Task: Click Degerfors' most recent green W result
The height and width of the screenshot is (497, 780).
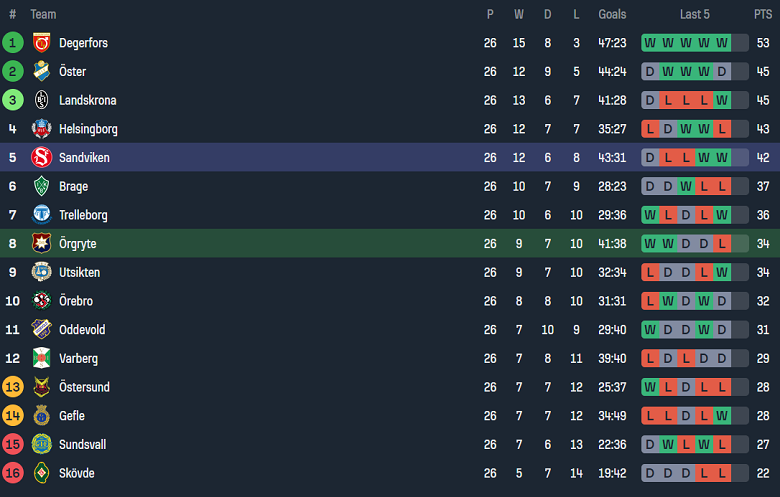Action: [x=722, y=43]
